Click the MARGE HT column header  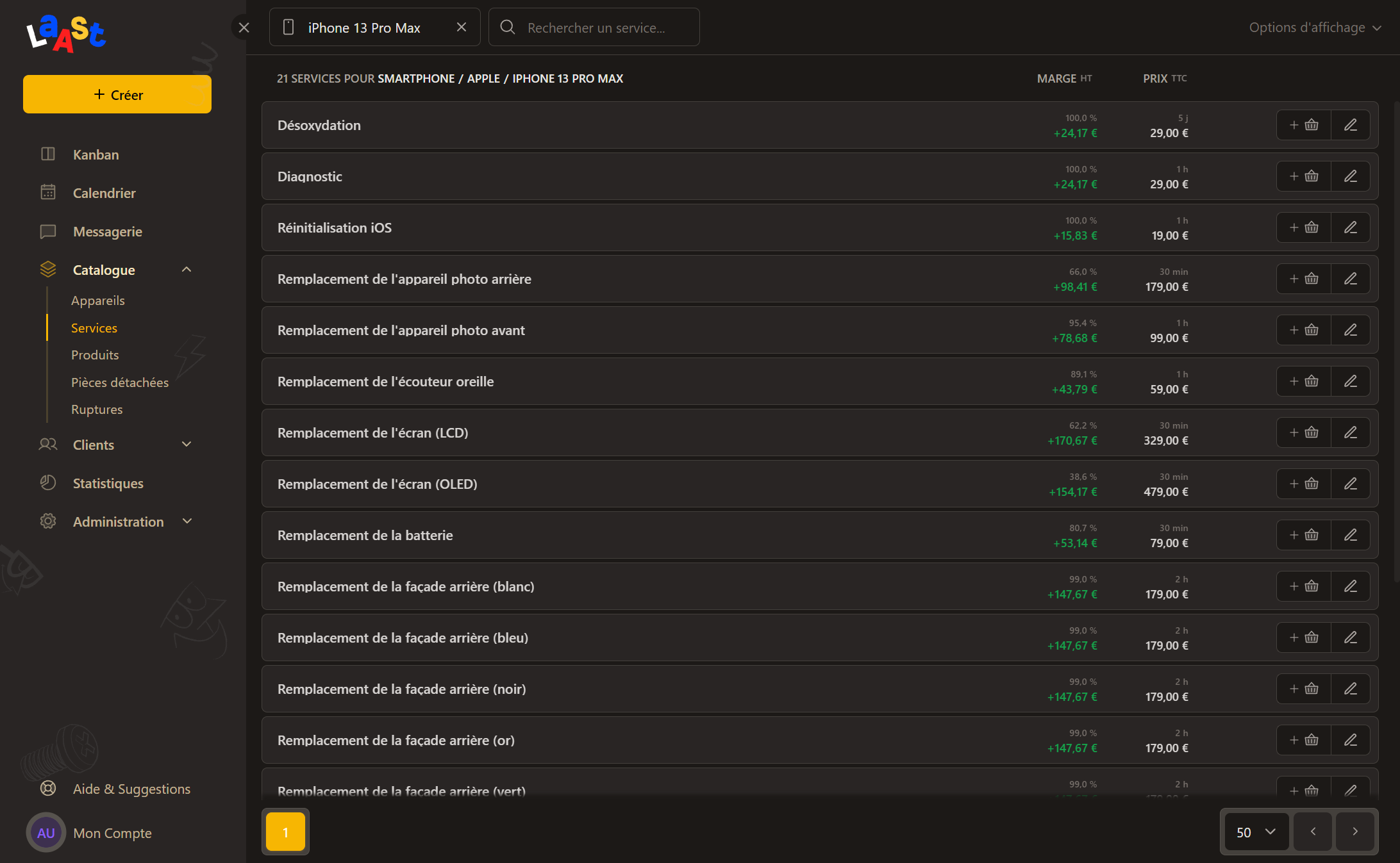(1065, 78)
